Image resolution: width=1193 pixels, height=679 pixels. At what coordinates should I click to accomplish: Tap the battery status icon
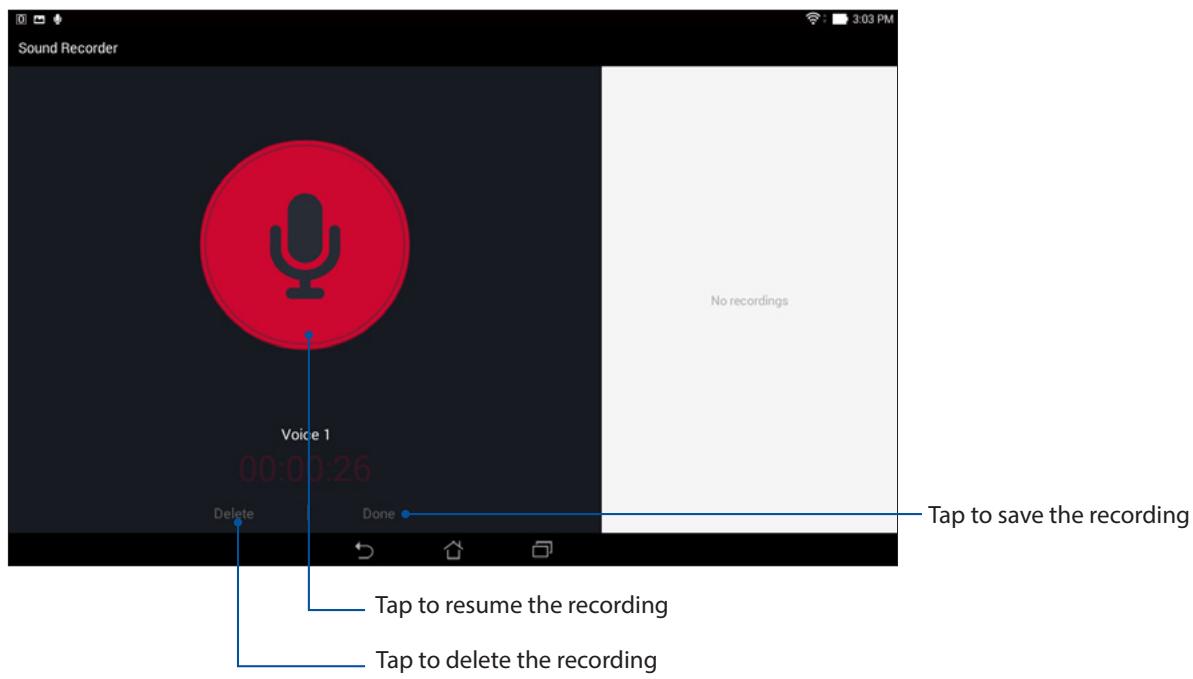(x=840, y=19)
